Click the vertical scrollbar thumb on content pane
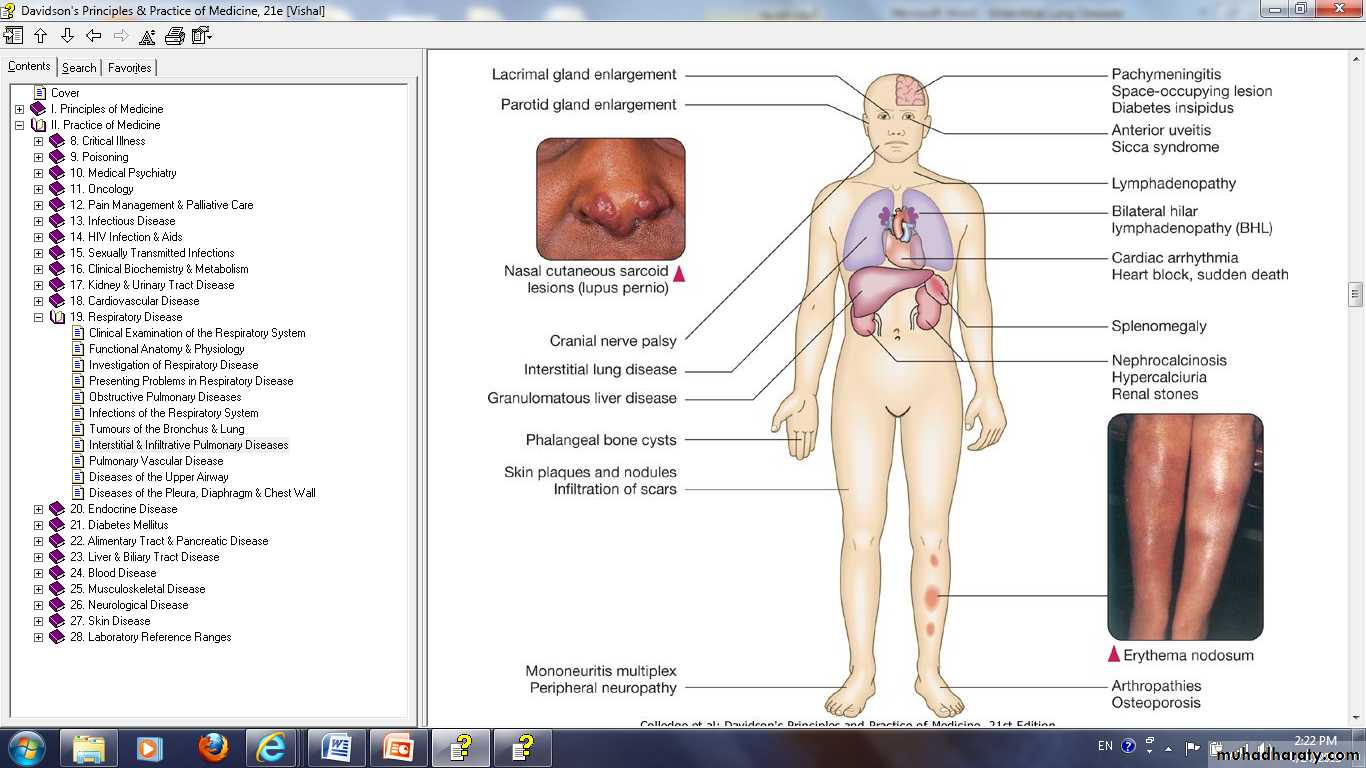The image size is (1366, 768). click(x=1355, y=293)
